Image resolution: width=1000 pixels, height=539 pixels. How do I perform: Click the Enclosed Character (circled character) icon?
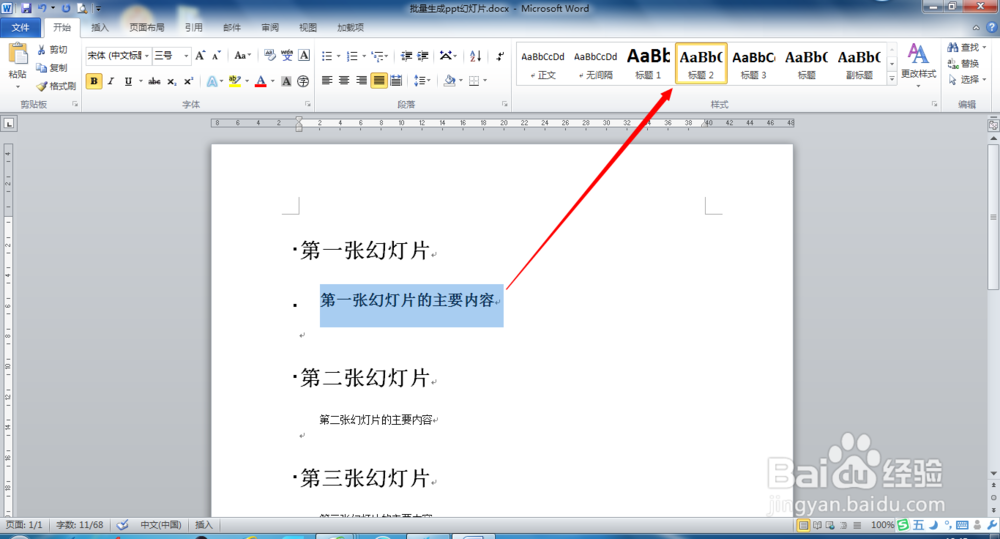303,81
